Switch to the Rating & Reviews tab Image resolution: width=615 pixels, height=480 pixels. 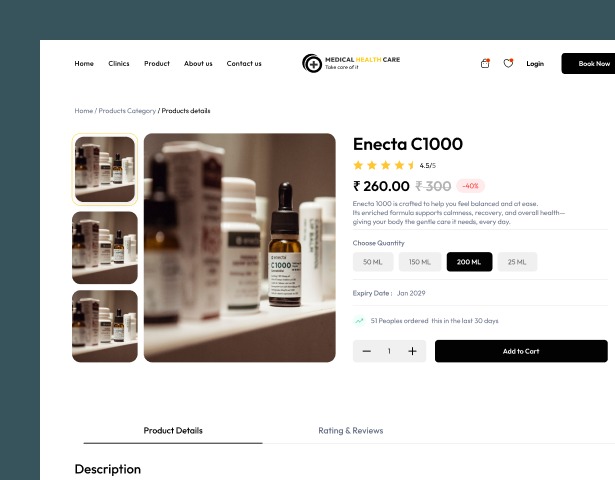pyautogui.click(x=351, y=431)
